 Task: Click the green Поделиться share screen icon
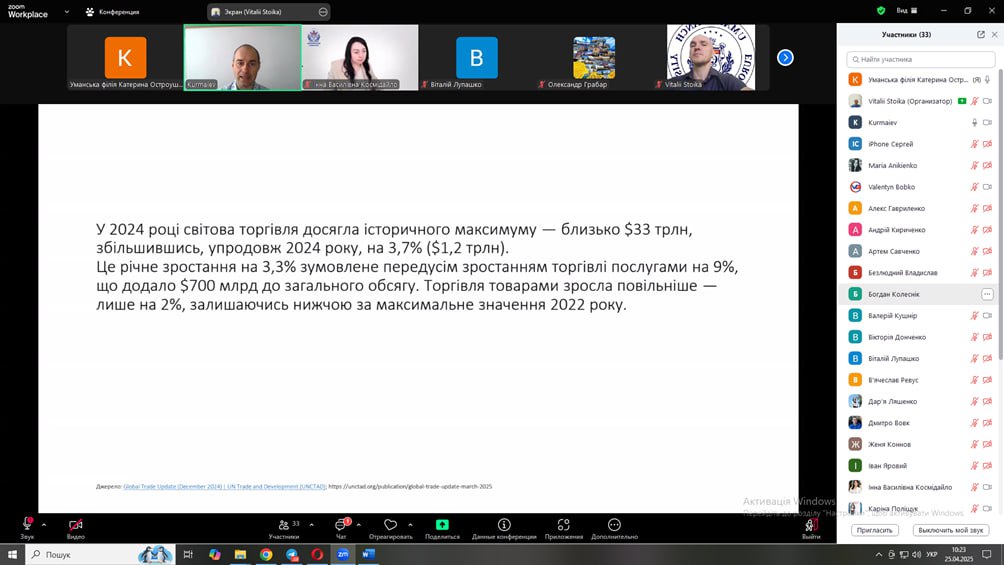[x=442, y=525]
